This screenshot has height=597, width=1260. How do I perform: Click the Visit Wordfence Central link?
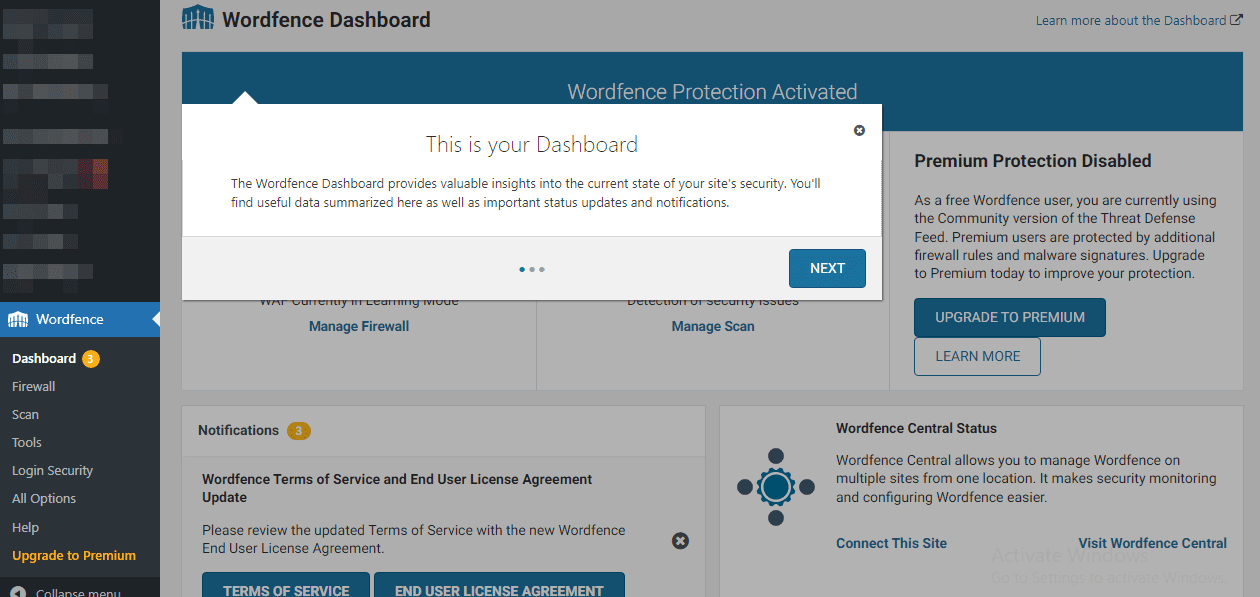pyautogui.click(x=1152, y=543)
